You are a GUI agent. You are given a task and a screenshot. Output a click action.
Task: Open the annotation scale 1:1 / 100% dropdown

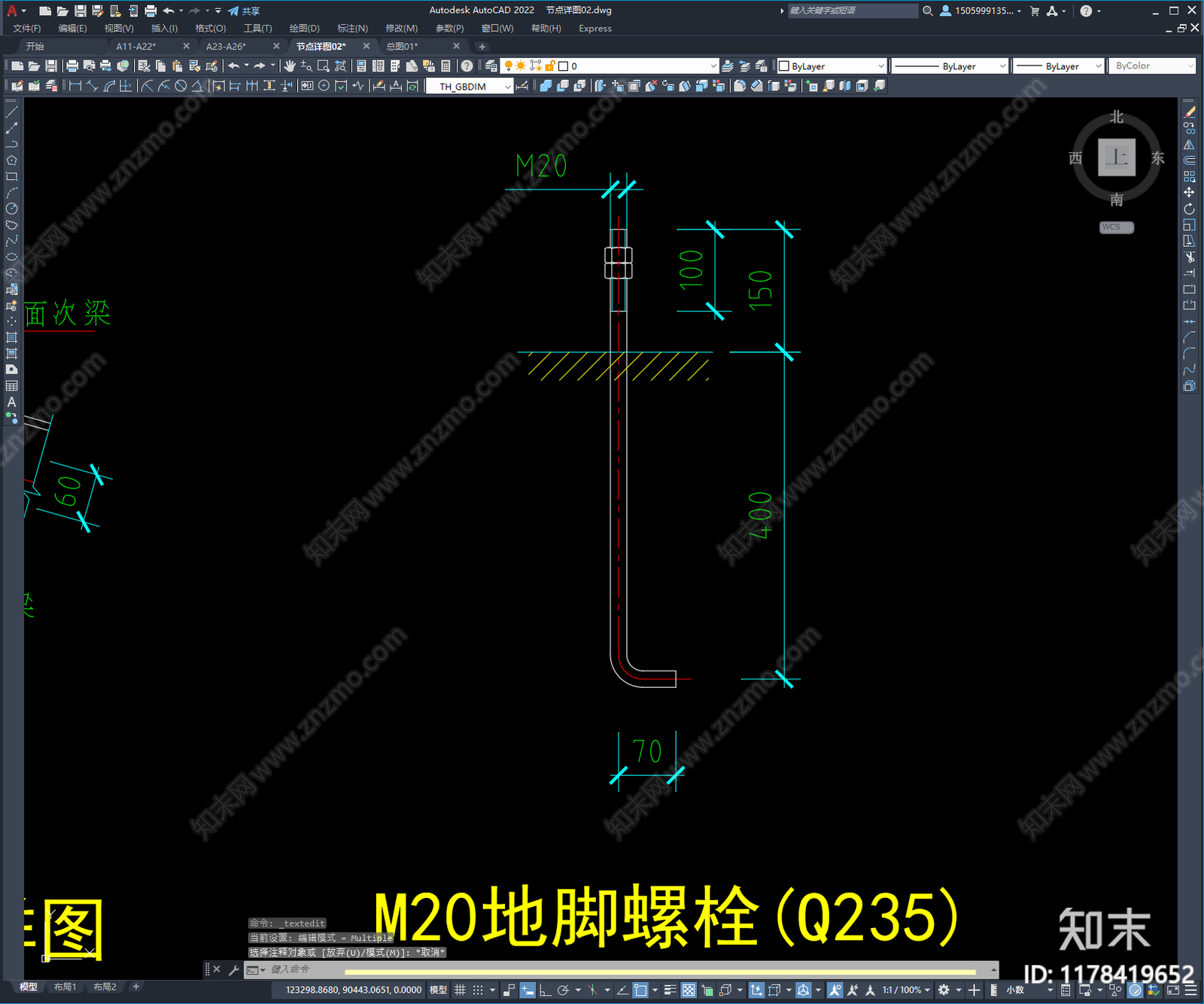tap(906, 990)
